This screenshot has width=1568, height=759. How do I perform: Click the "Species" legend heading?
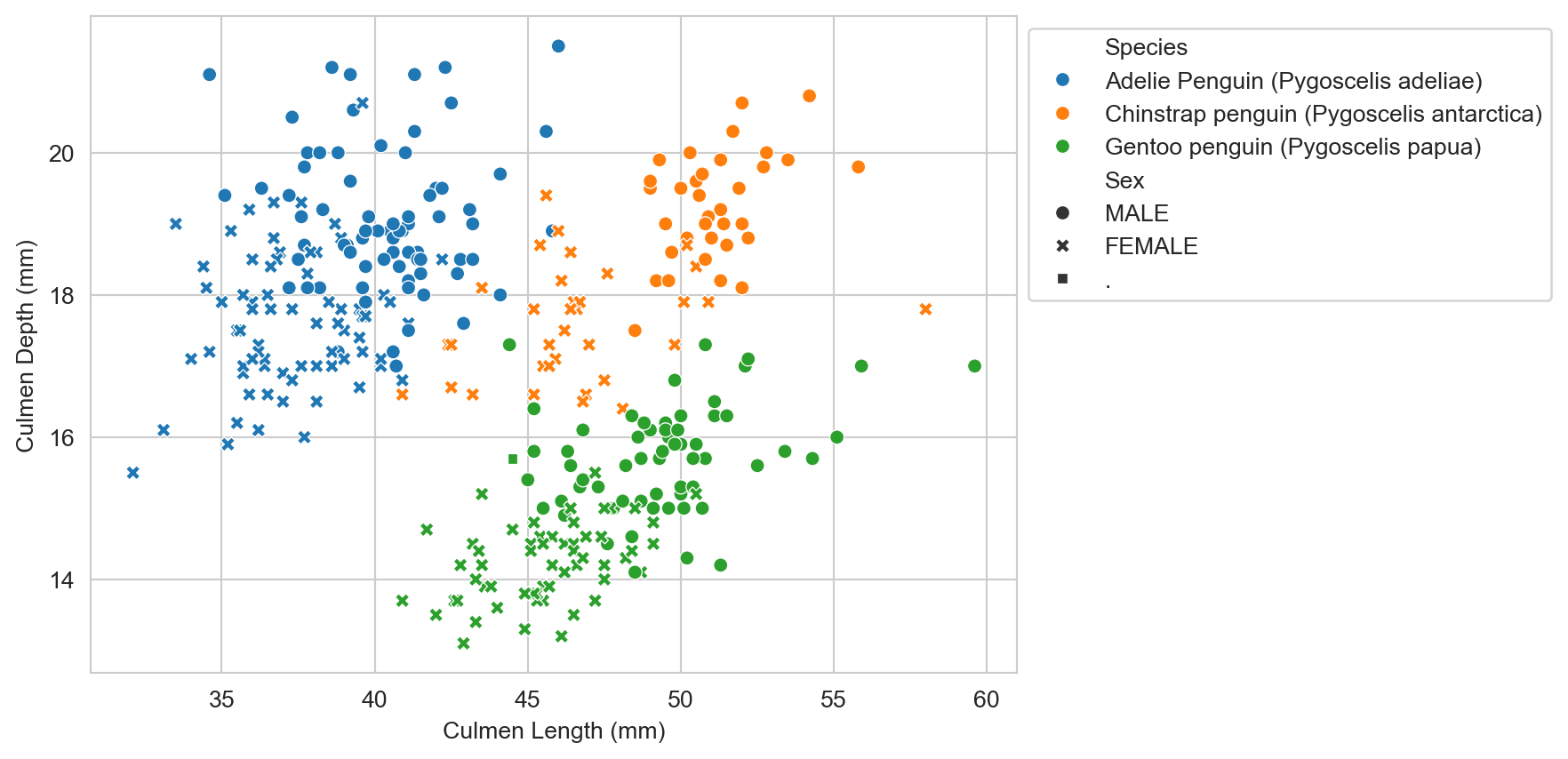coord(1146,47)
